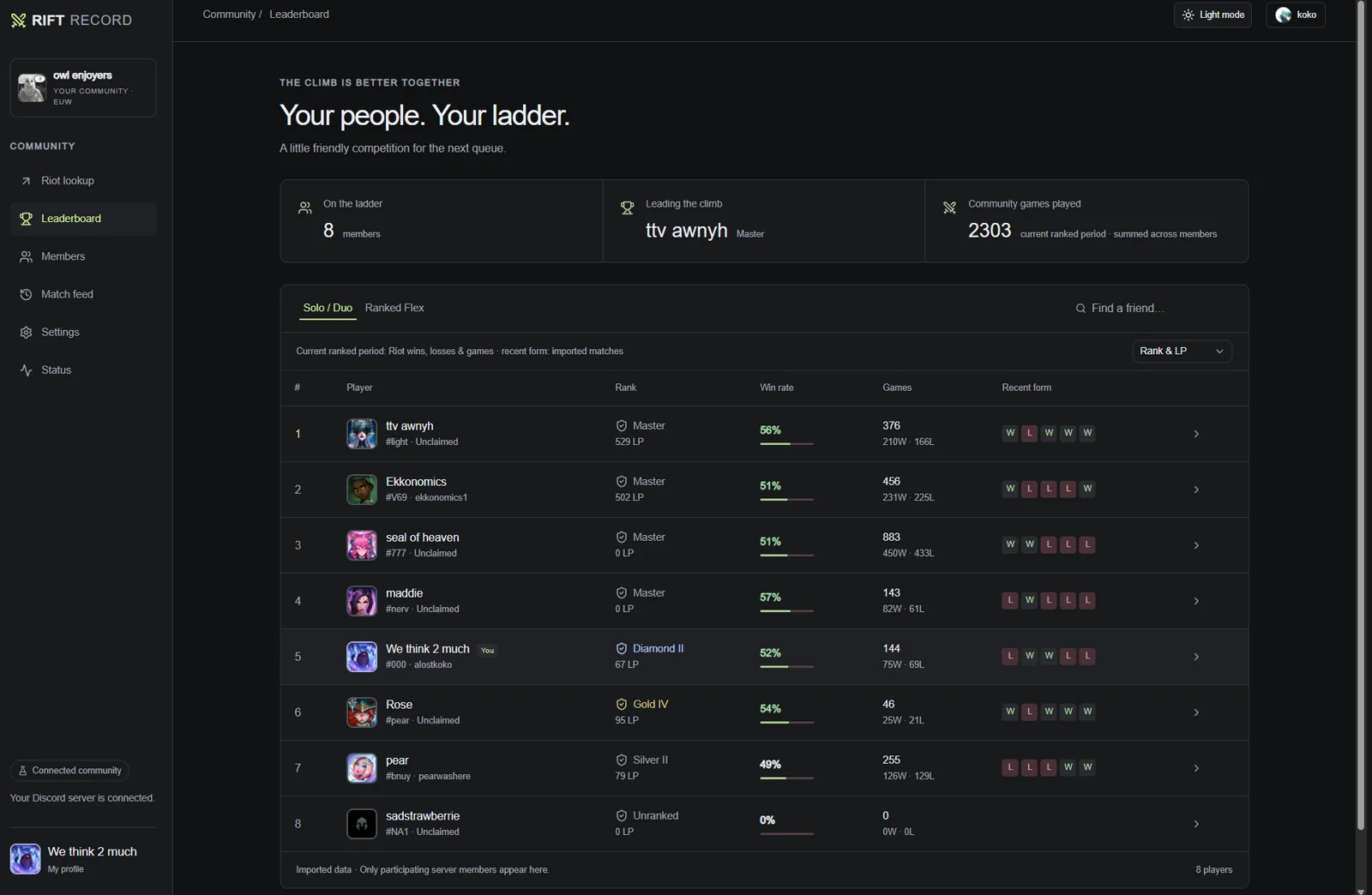The width and height of the screenshot is (1372, 895).
Task: Open My profile at sidebar bottom
Action: 83,859
